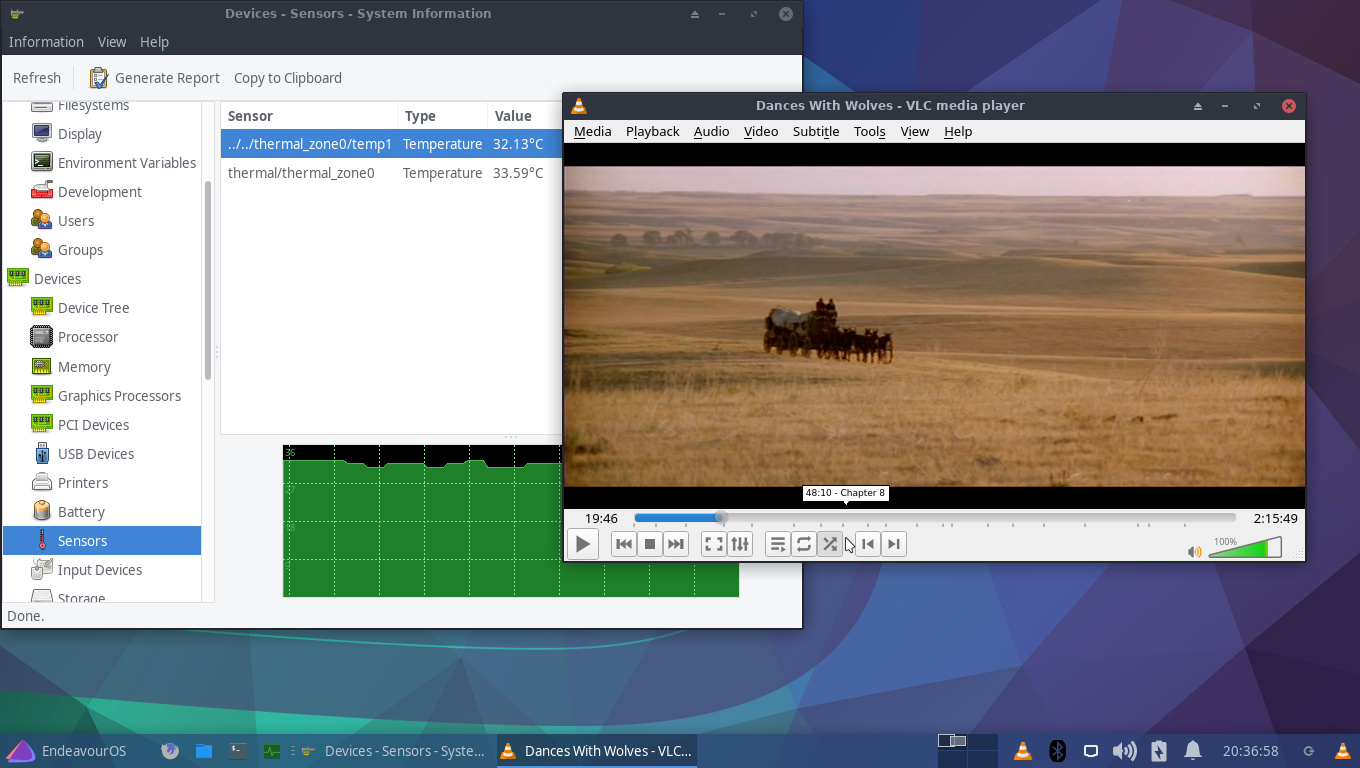
Task: Open the Playback menu in VLC
Action: [652, 131]
